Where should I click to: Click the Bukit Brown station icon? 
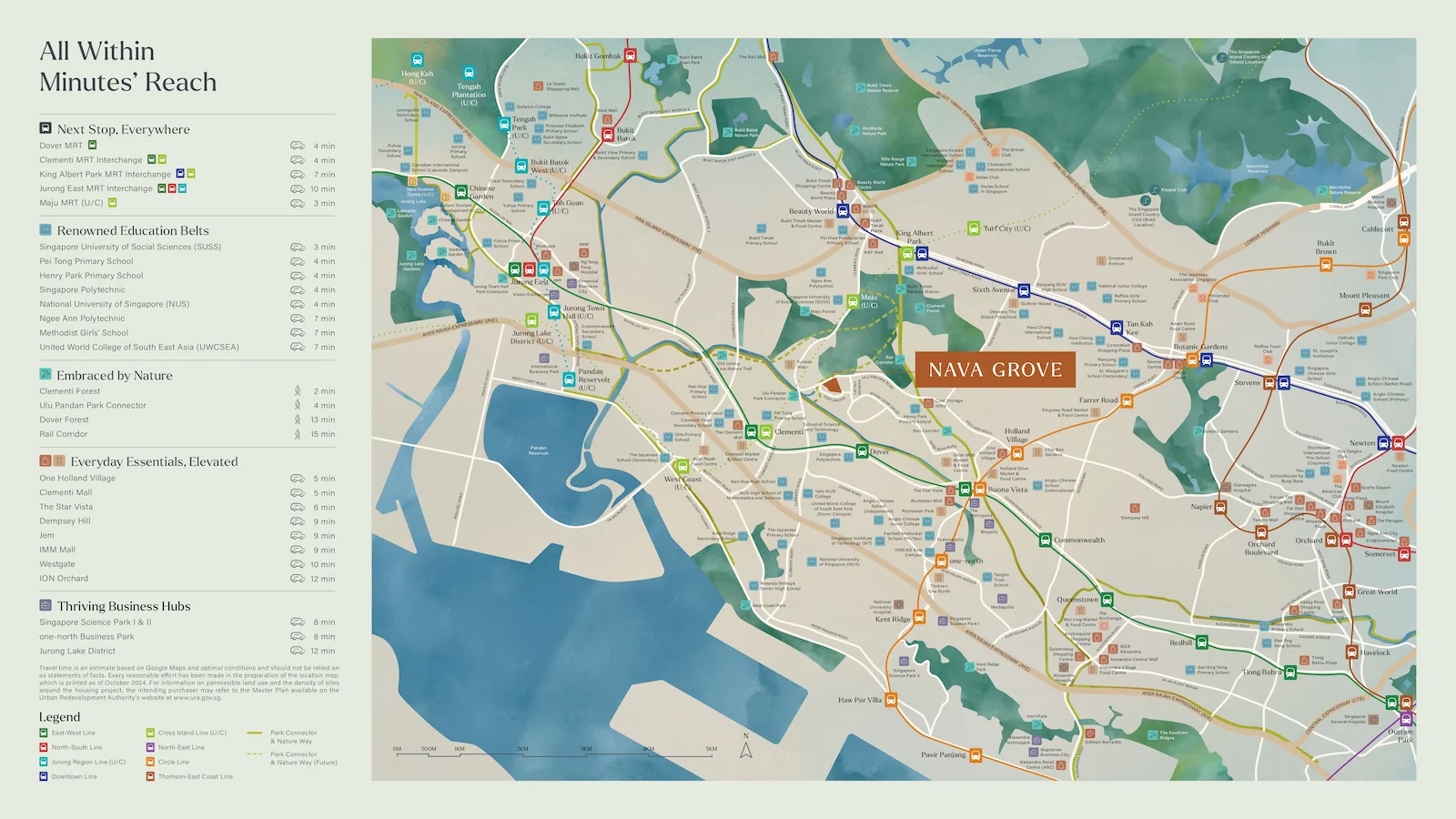click(1326, 265)
